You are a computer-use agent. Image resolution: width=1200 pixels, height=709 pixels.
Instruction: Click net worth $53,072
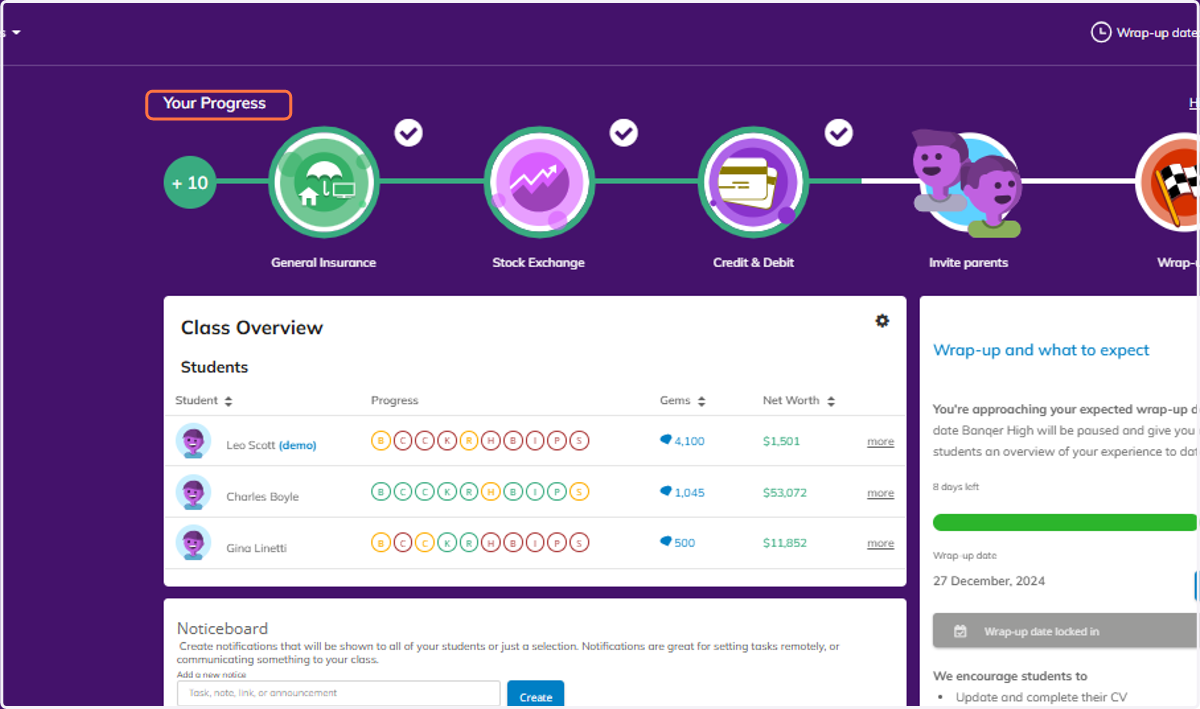point(784,492)
